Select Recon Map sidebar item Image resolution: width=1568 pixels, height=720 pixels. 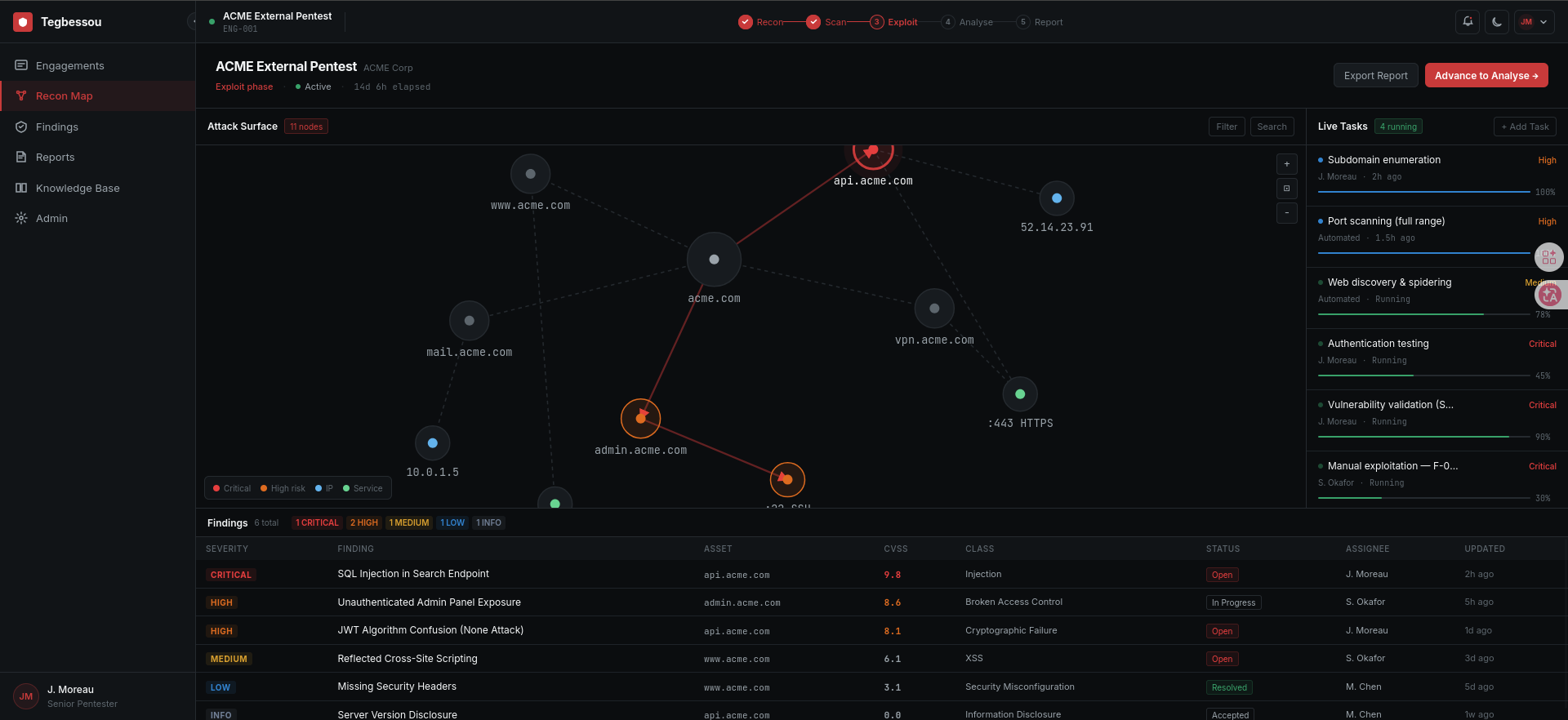[98, 96]
